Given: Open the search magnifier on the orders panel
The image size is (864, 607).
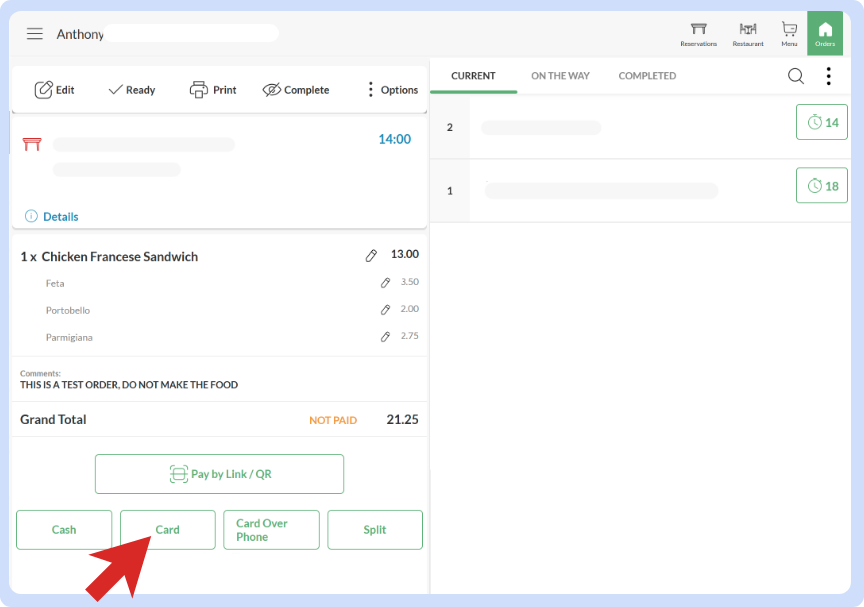Looking at the screenshot, I should tap(795, 75).
